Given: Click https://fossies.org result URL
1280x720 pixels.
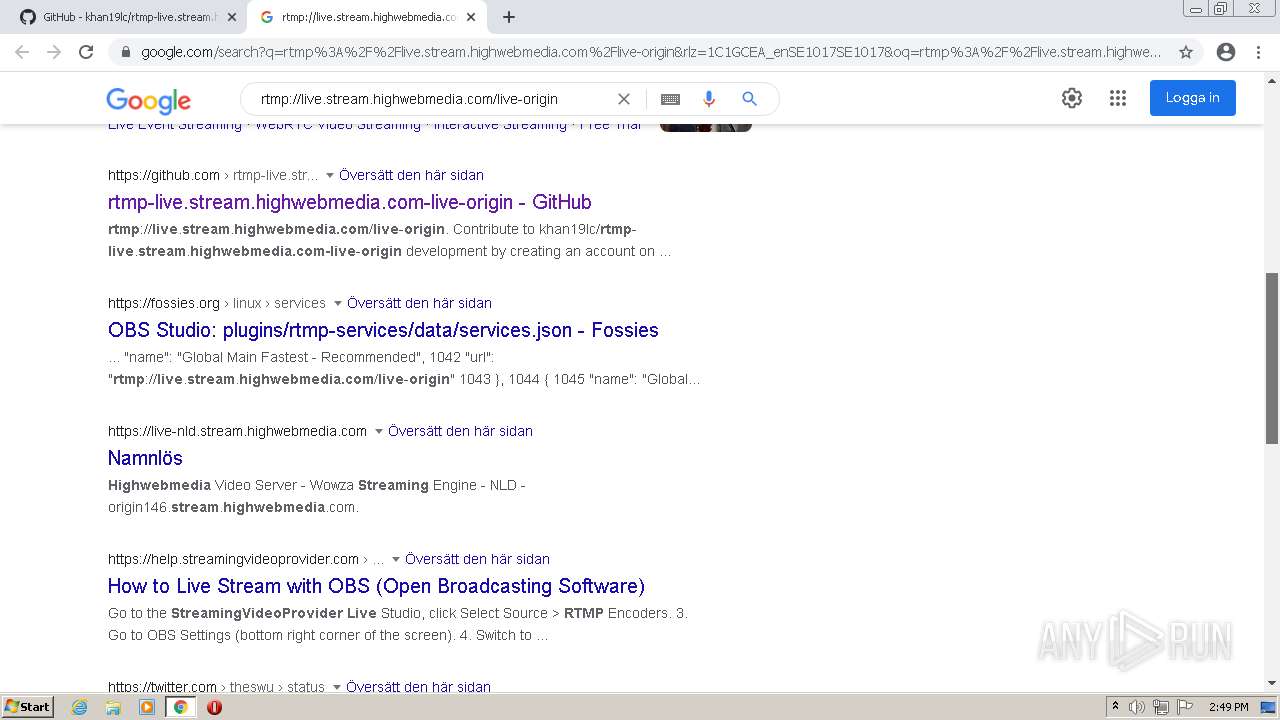Looking at the screenshot, I should click(164, 303).
